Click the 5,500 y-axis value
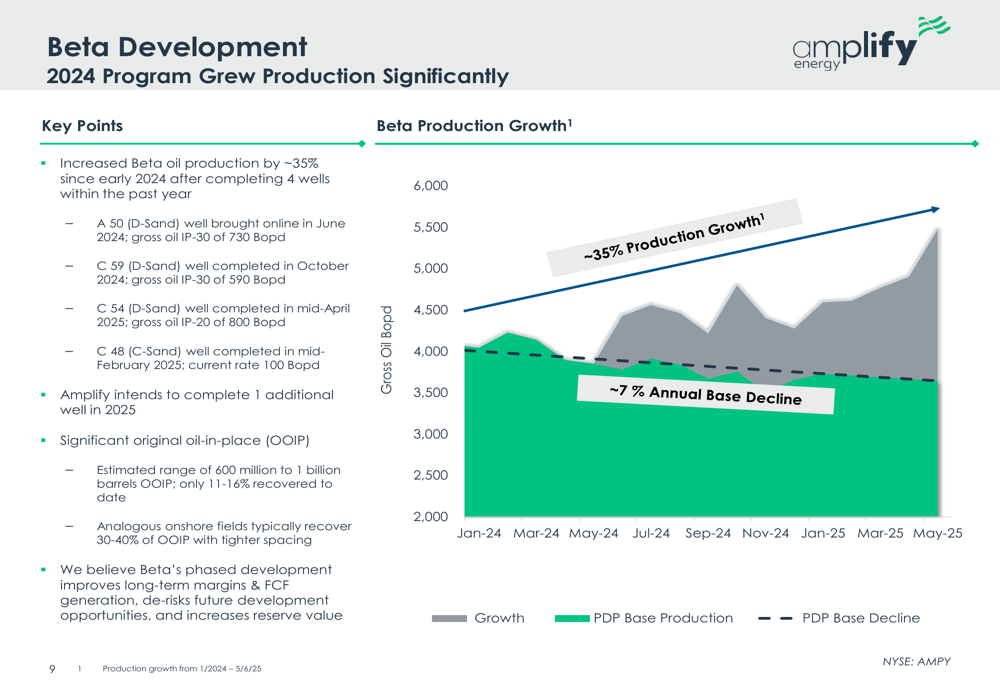The height and width of the screenshot is (685, 1000). 430,227
